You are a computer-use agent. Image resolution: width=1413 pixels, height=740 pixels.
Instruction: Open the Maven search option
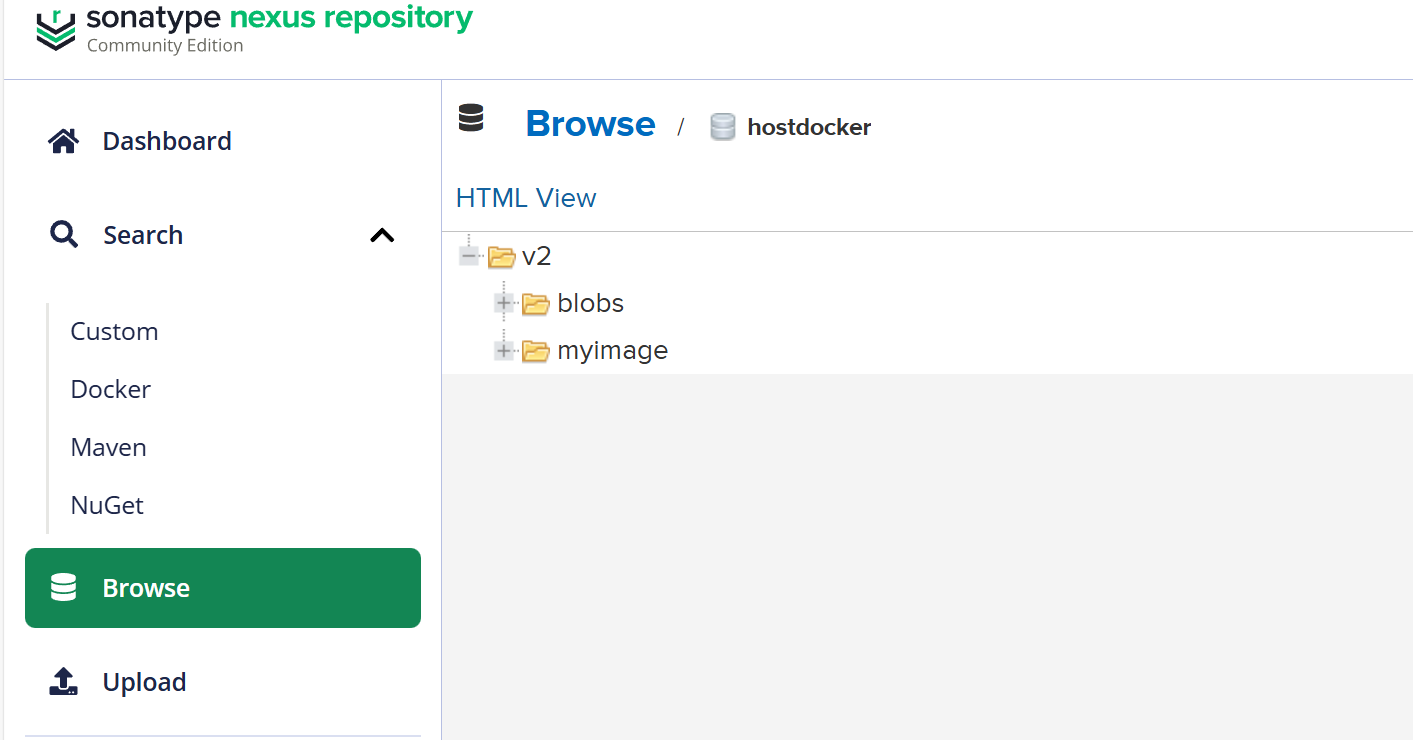coord(109,447)
